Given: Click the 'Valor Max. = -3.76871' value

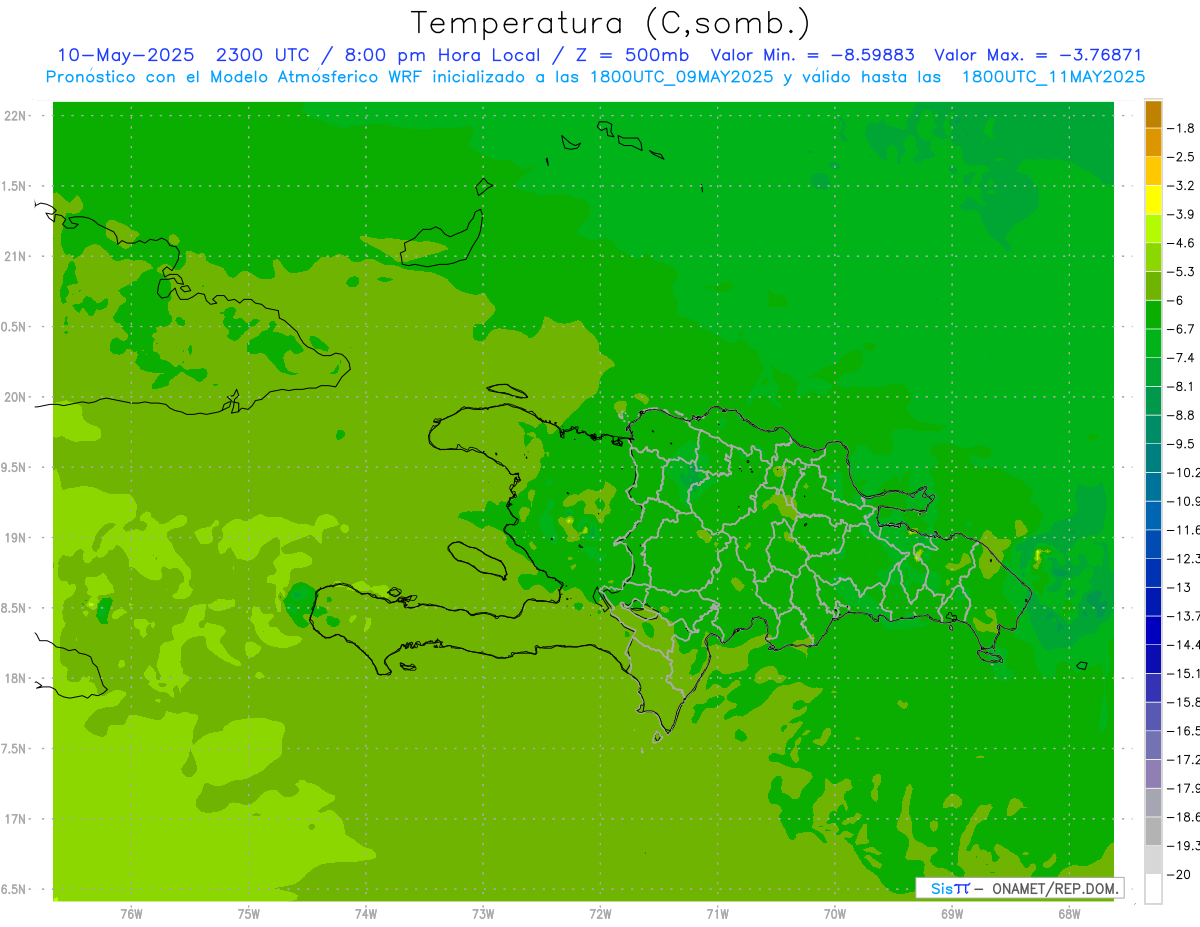Looking at the screenshot, I should [1038, 56].
